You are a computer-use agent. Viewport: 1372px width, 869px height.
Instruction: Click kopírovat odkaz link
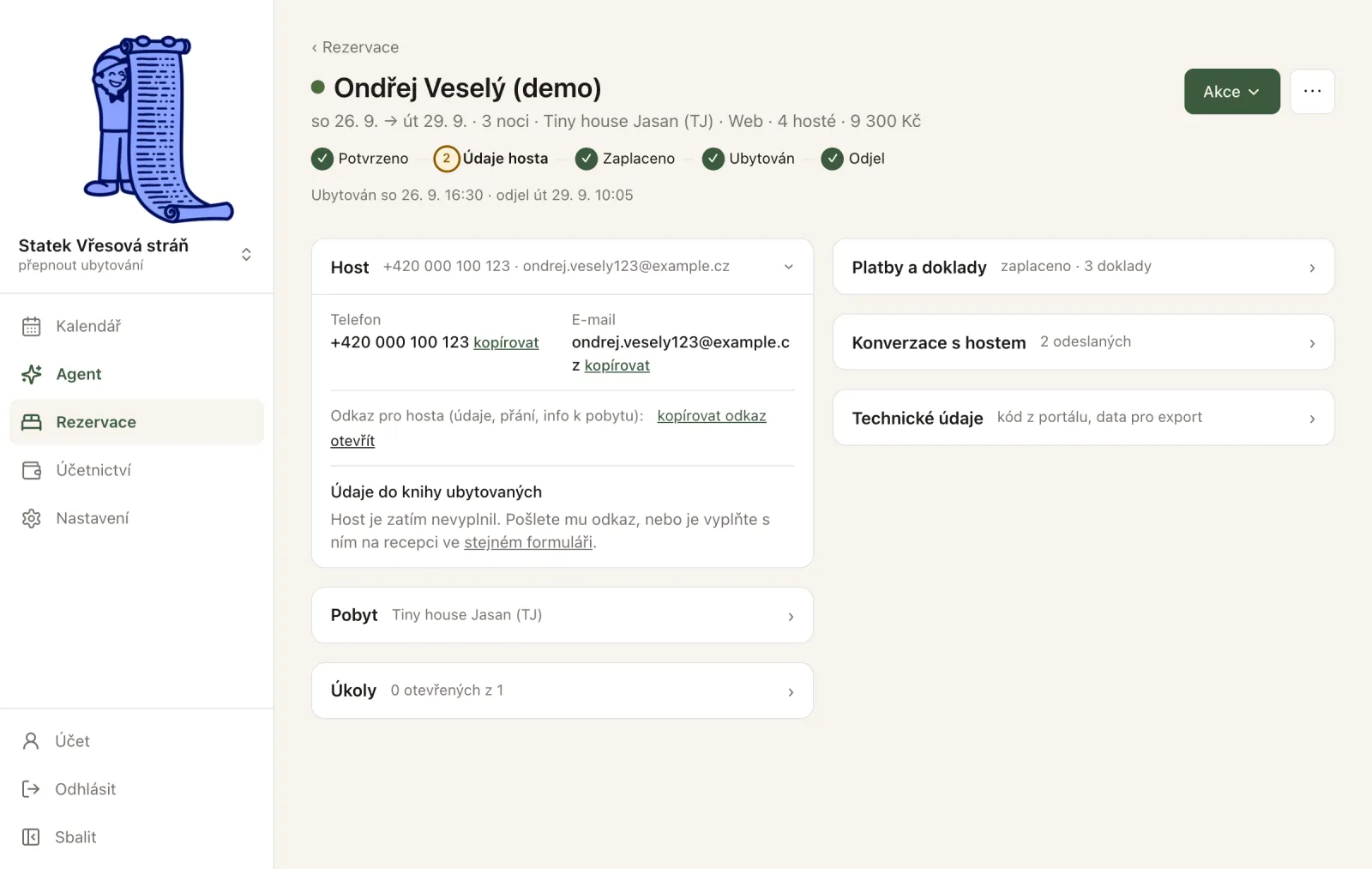click(x=712, y=416)
